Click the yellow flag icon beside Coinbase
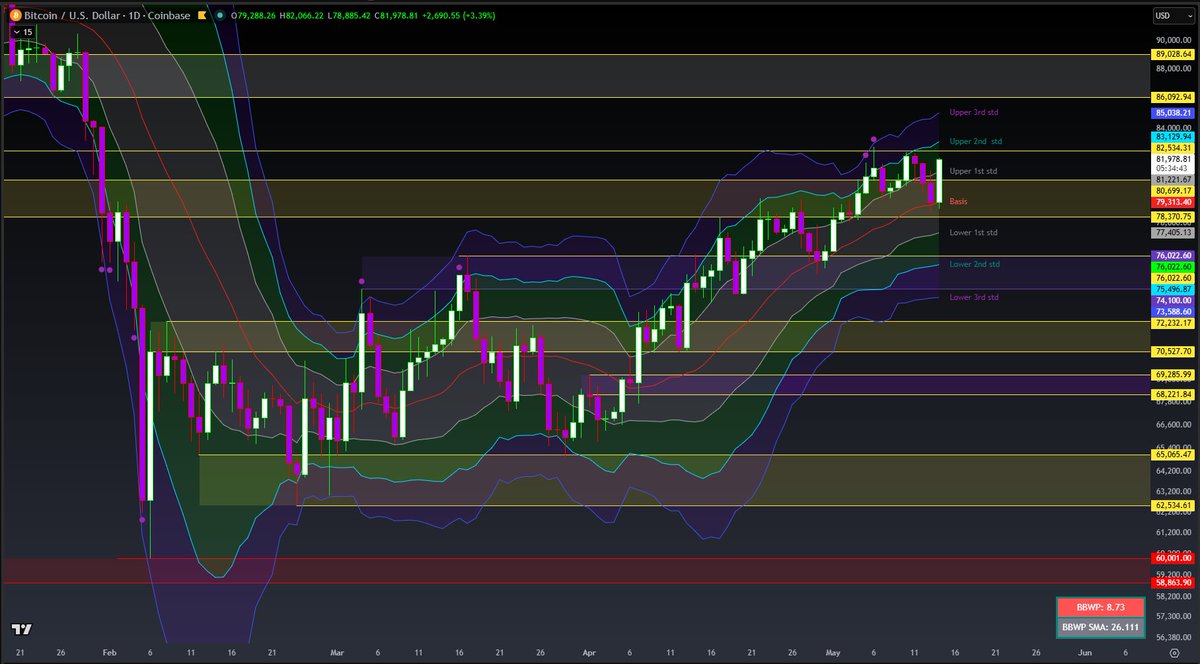 (201, 15)
